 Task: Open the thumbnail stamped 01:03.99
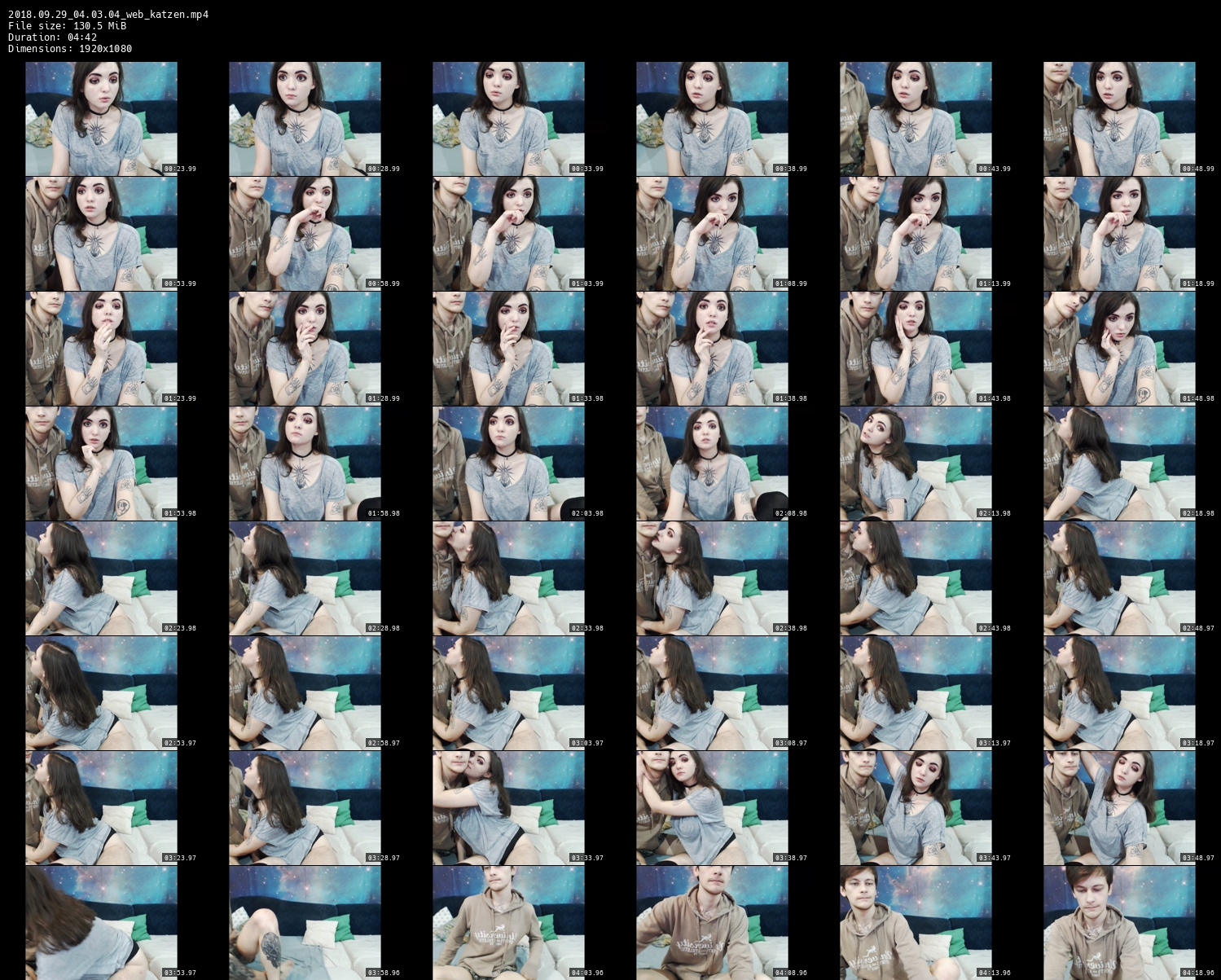pyautogui.click(x=509, y=234)
